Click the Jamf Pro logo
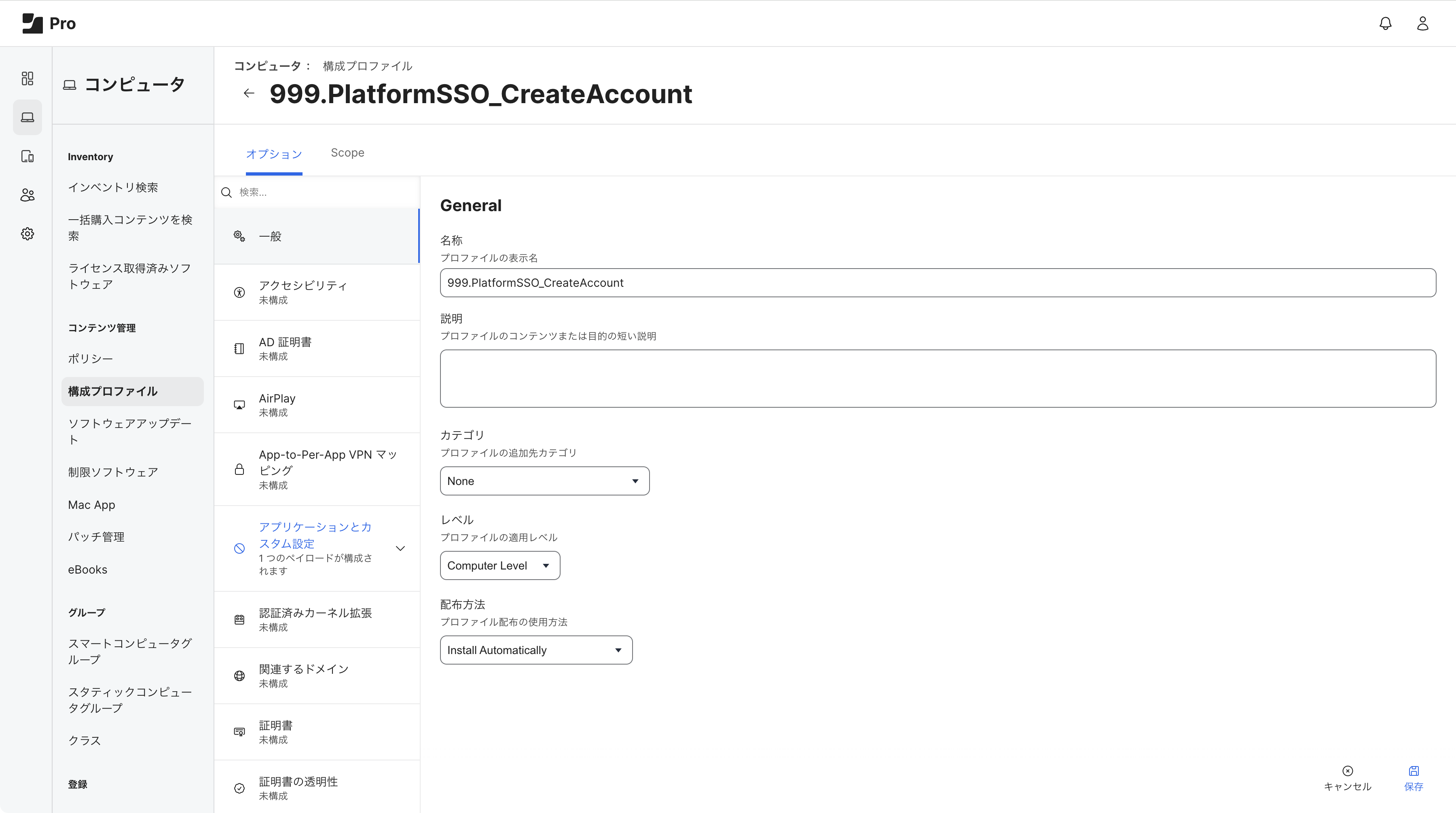1456x813 pixels. click(49, 23)
